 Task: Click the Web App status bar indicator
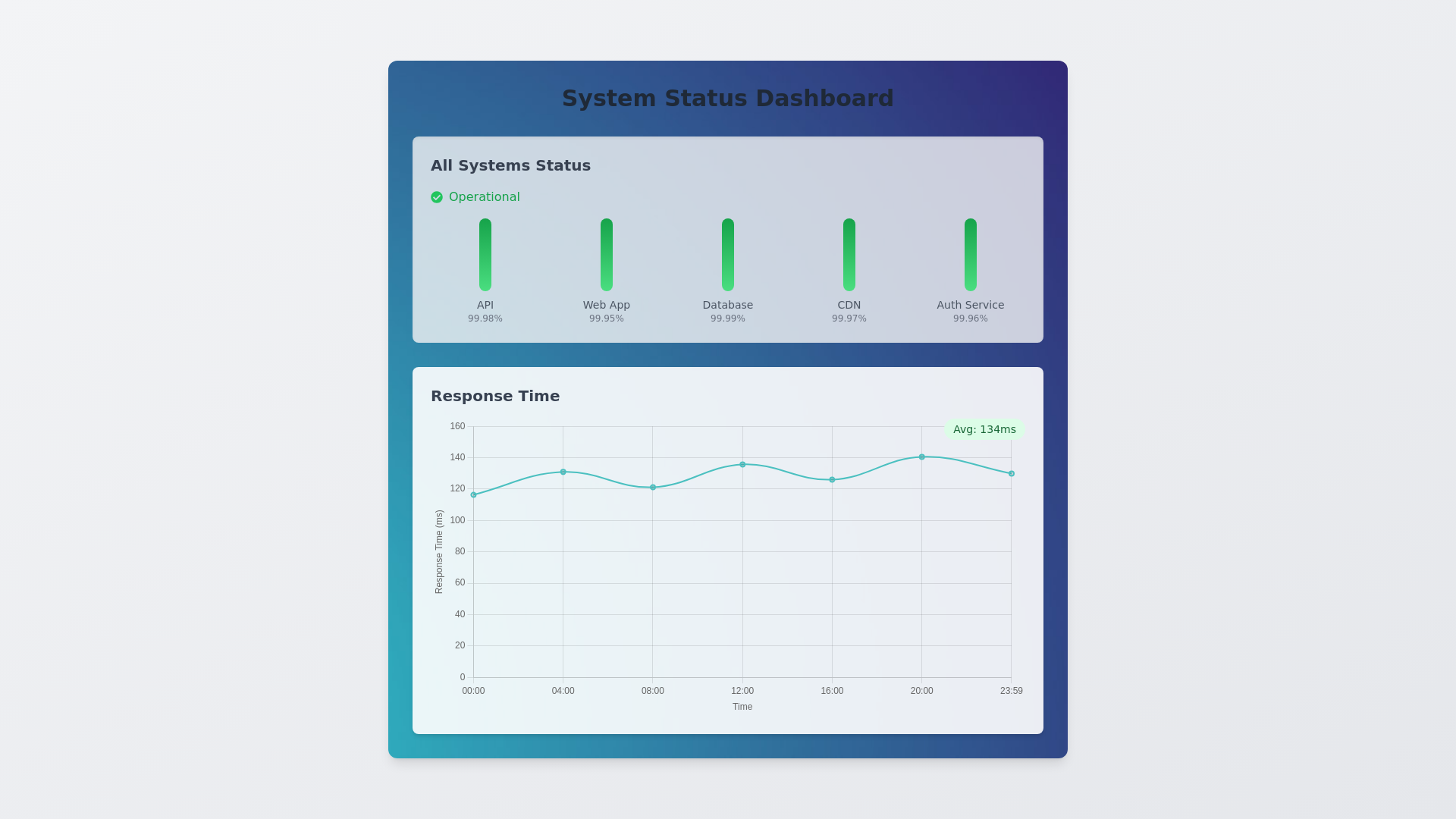pos(607,254)
